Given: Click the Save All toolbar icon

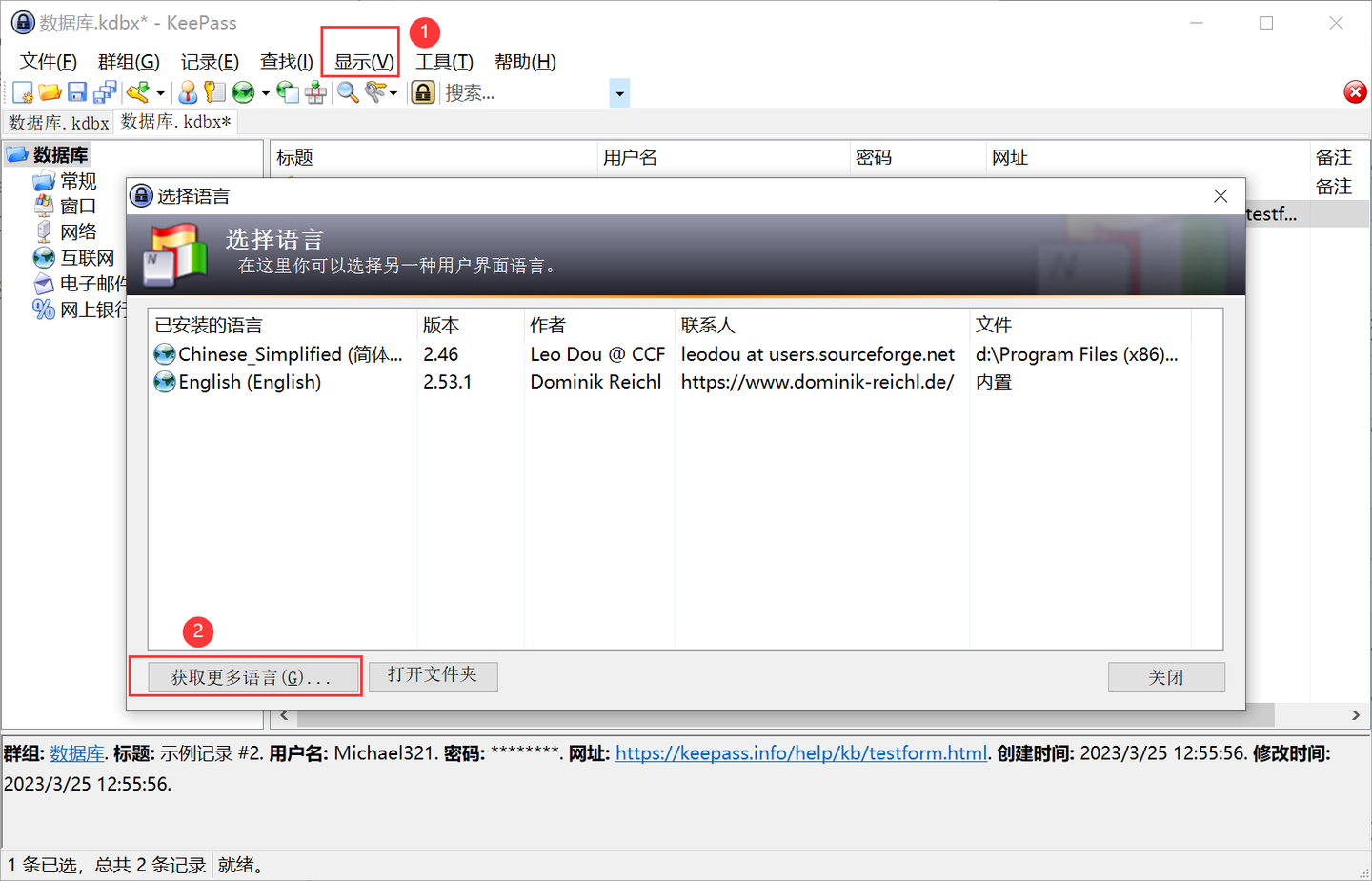Looking at the screenshot, I should pos(105,92).
